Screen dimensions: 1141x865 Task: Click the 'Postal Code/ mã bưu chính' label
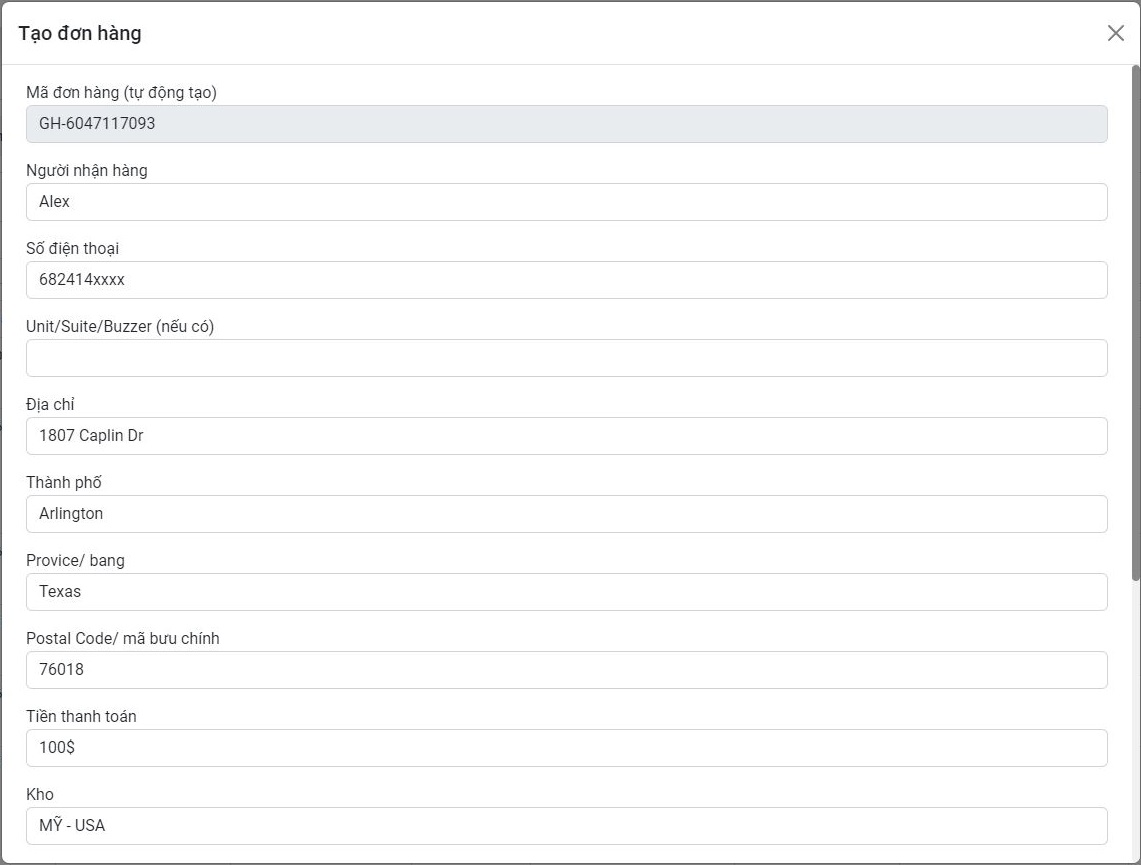(x=123, y=639)
